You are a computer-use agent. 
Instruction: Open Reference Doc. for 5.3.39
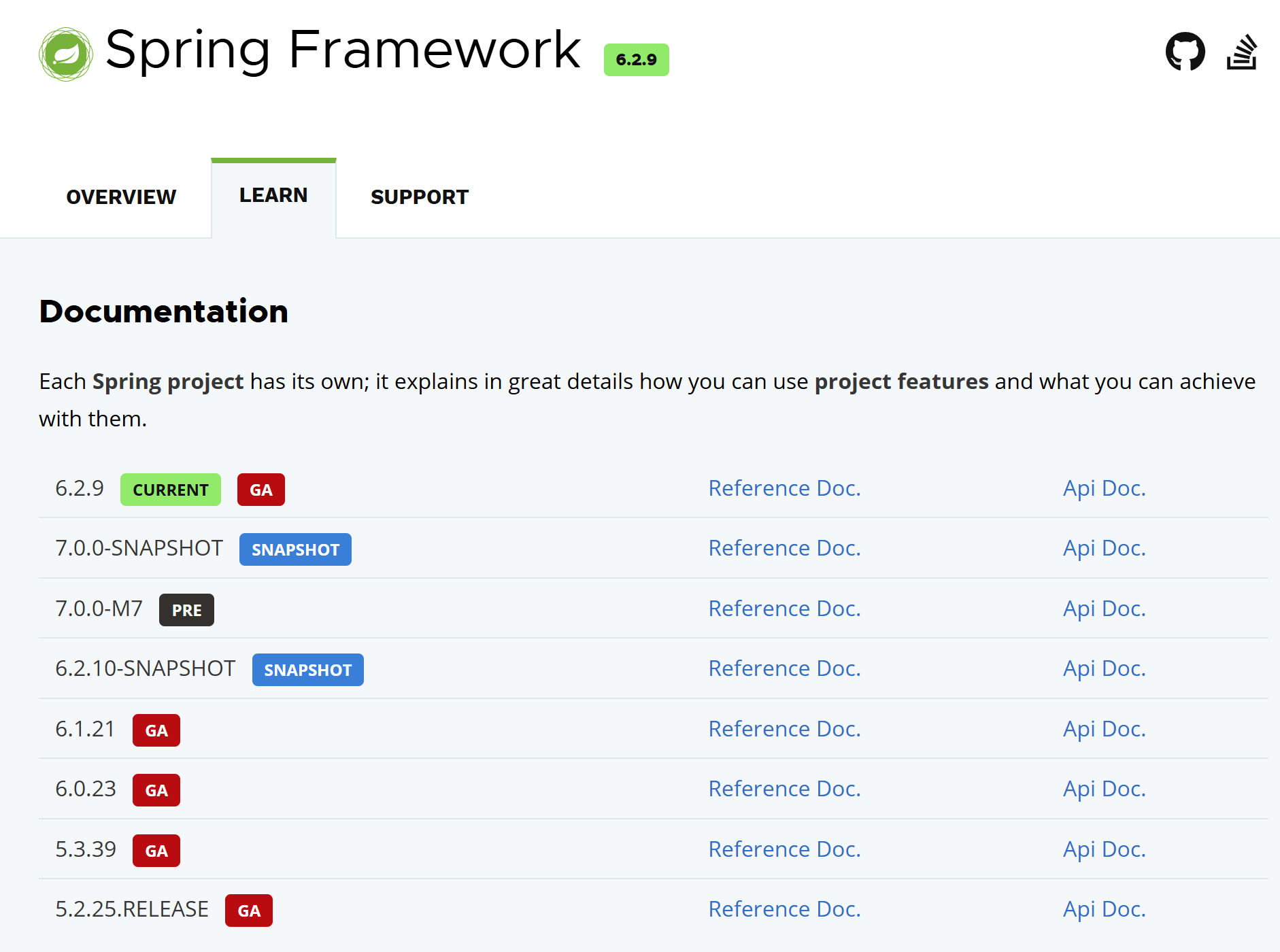(785, 849)
